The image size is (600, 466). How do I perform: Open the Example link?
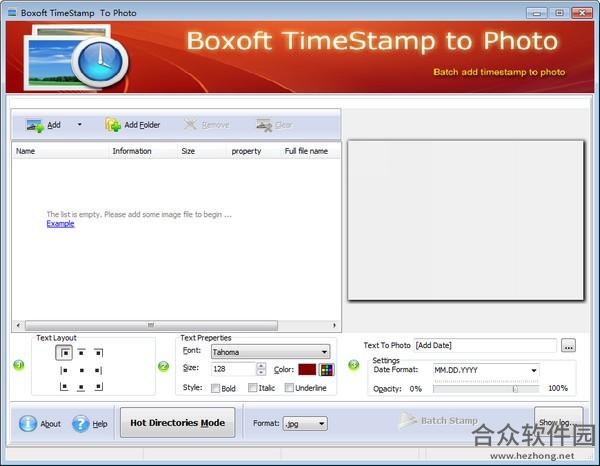tap(60, 224)
